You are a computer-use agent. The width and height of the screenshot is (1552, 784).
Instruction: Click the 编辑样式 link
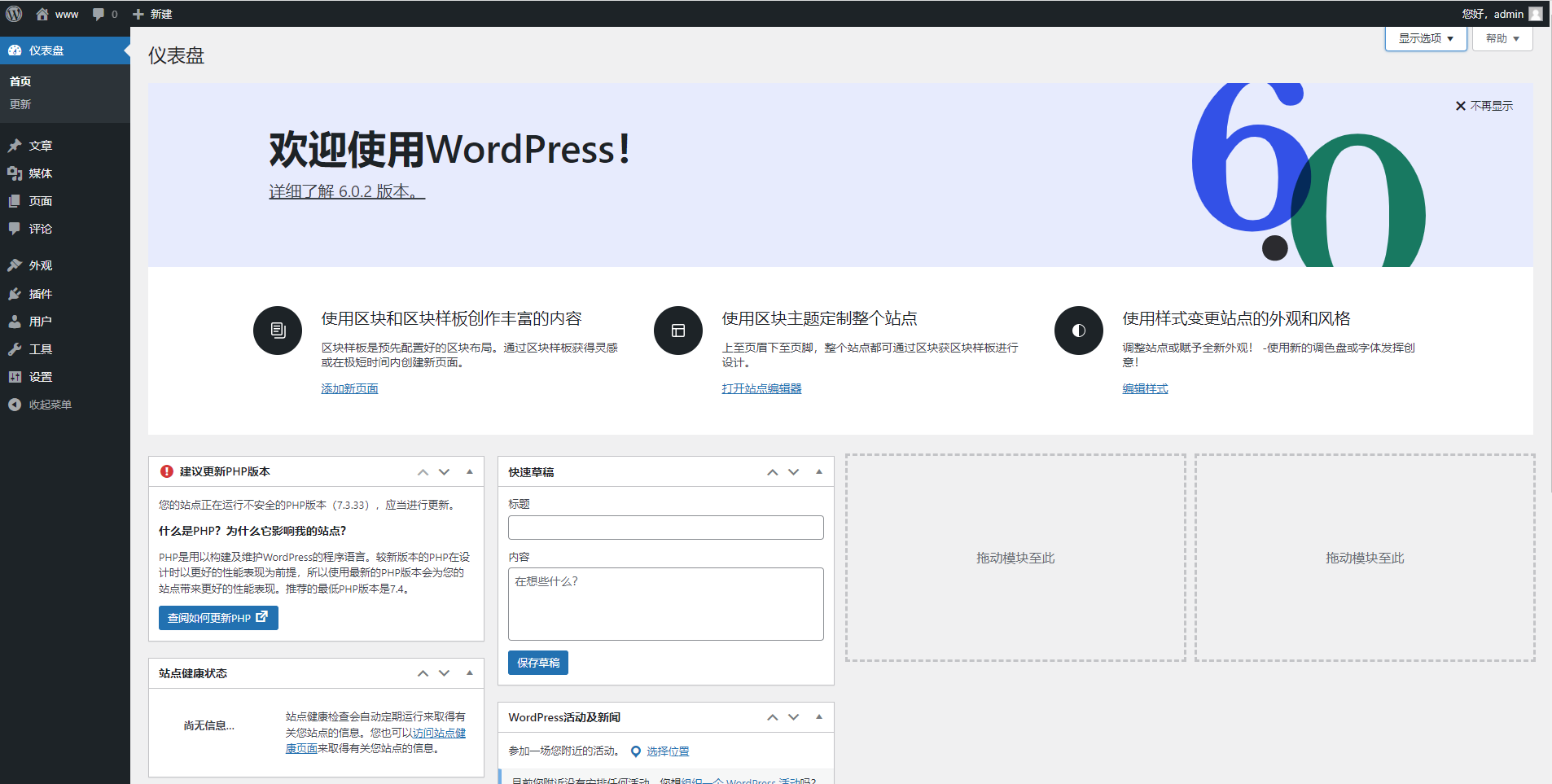(x=1145, y=388)
